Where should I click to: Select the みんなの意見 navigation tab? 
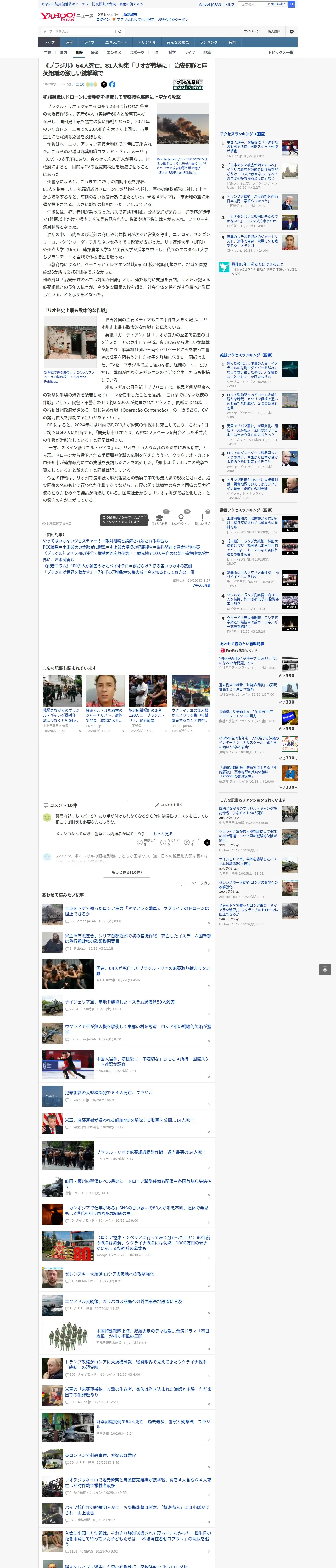point(177,43)
